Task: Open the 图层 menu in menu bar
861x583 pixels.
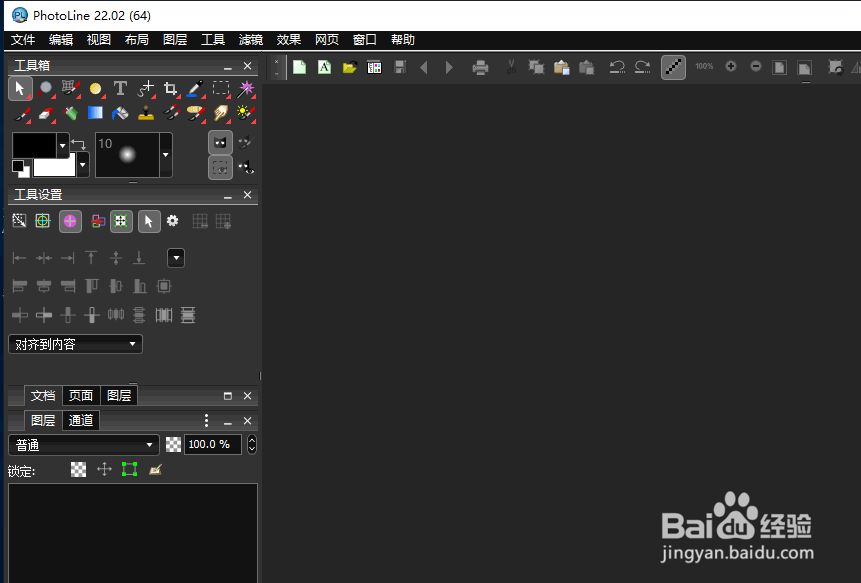Action: 175,40
